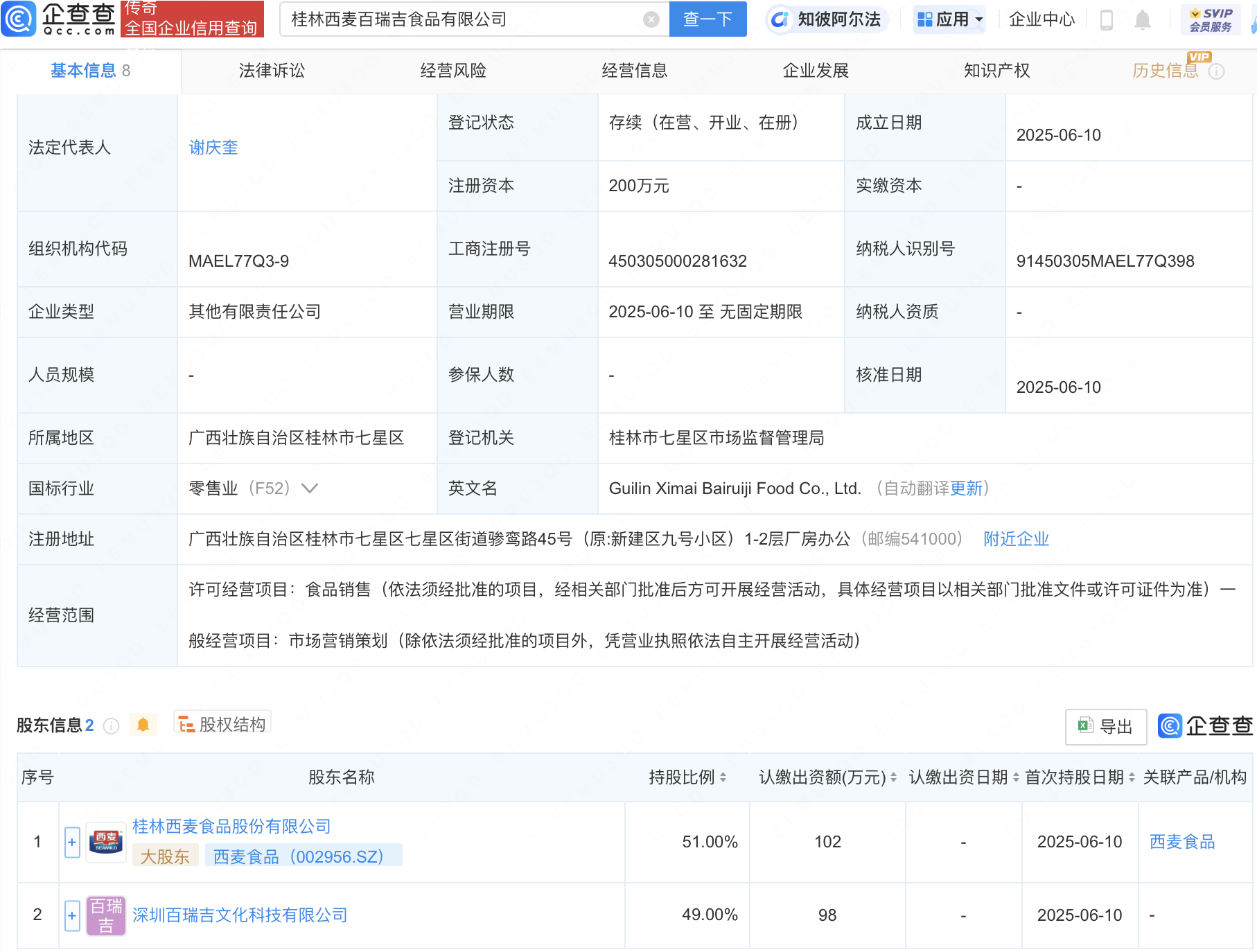1257x952 pixels.
Task: Click the info icon next to 历史信息
Action: [1217, 71]
